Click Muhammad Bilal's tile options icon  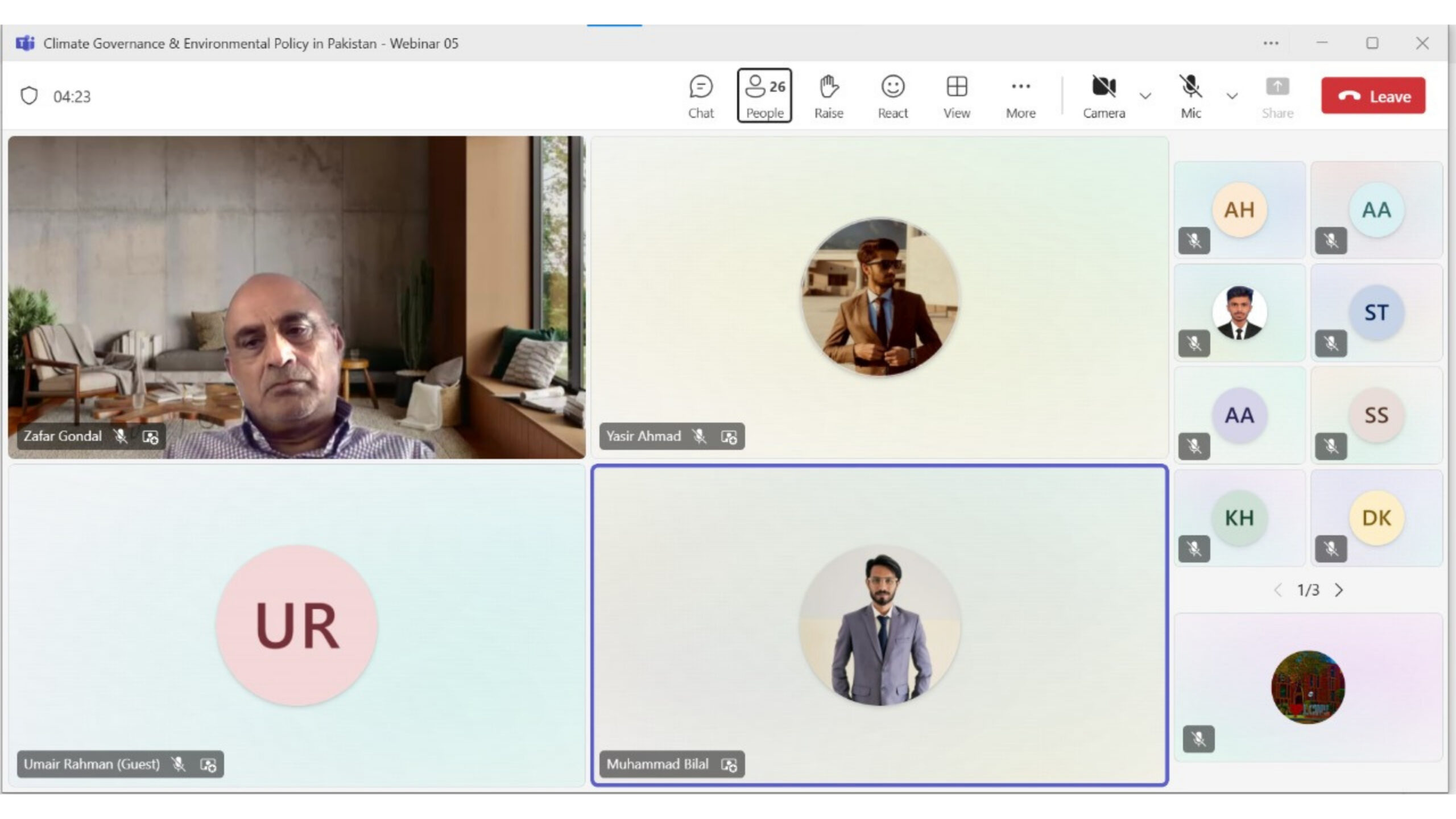[x=729, y=764]
